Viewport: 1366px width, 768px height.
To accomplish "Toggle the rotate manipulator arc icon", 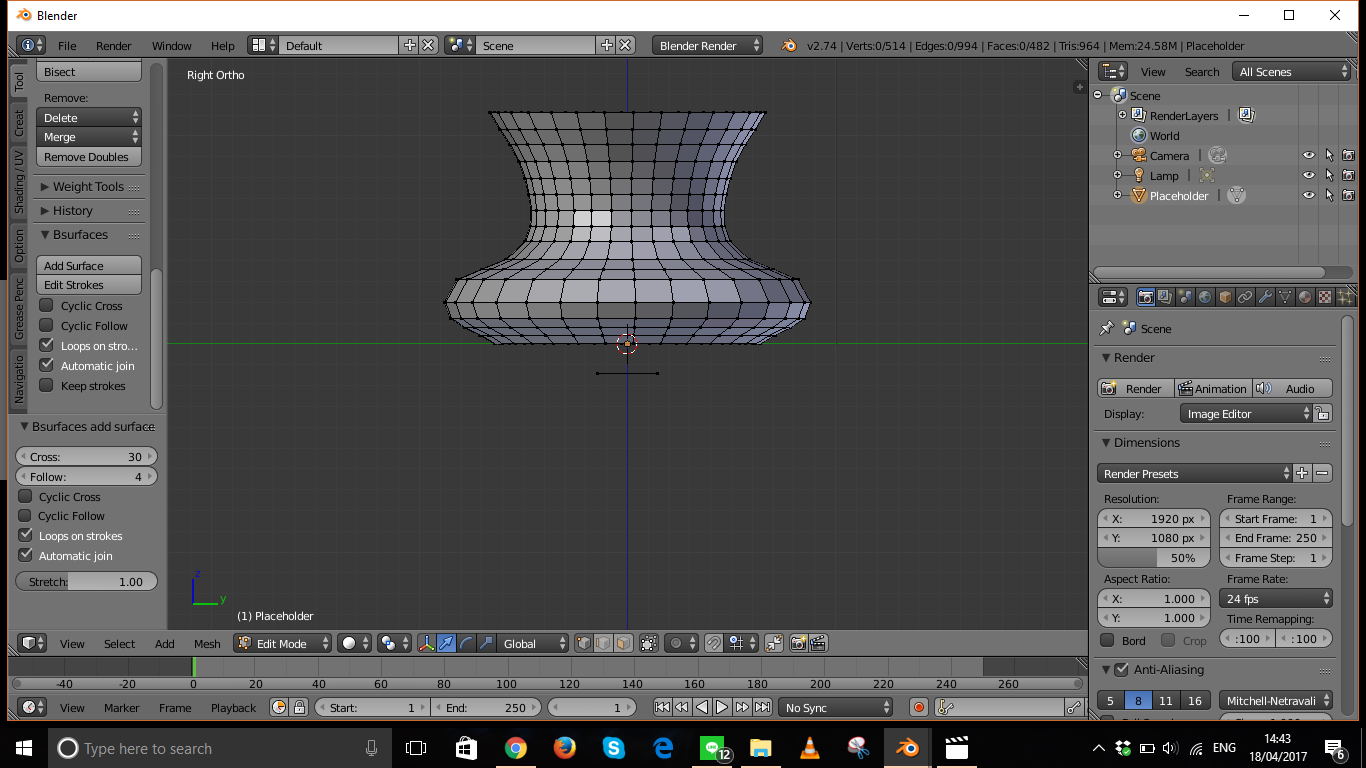I will [x=467, y=643].
